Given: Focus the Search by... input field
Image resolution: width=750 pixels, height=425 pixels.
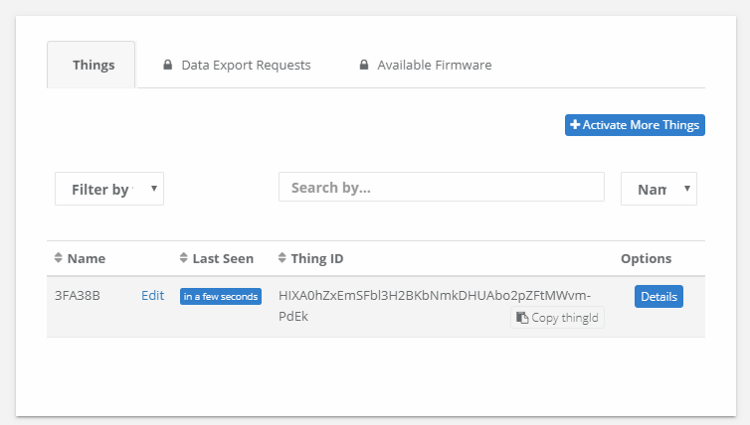Looking at the screenshot, I should [x=441, y=187].
